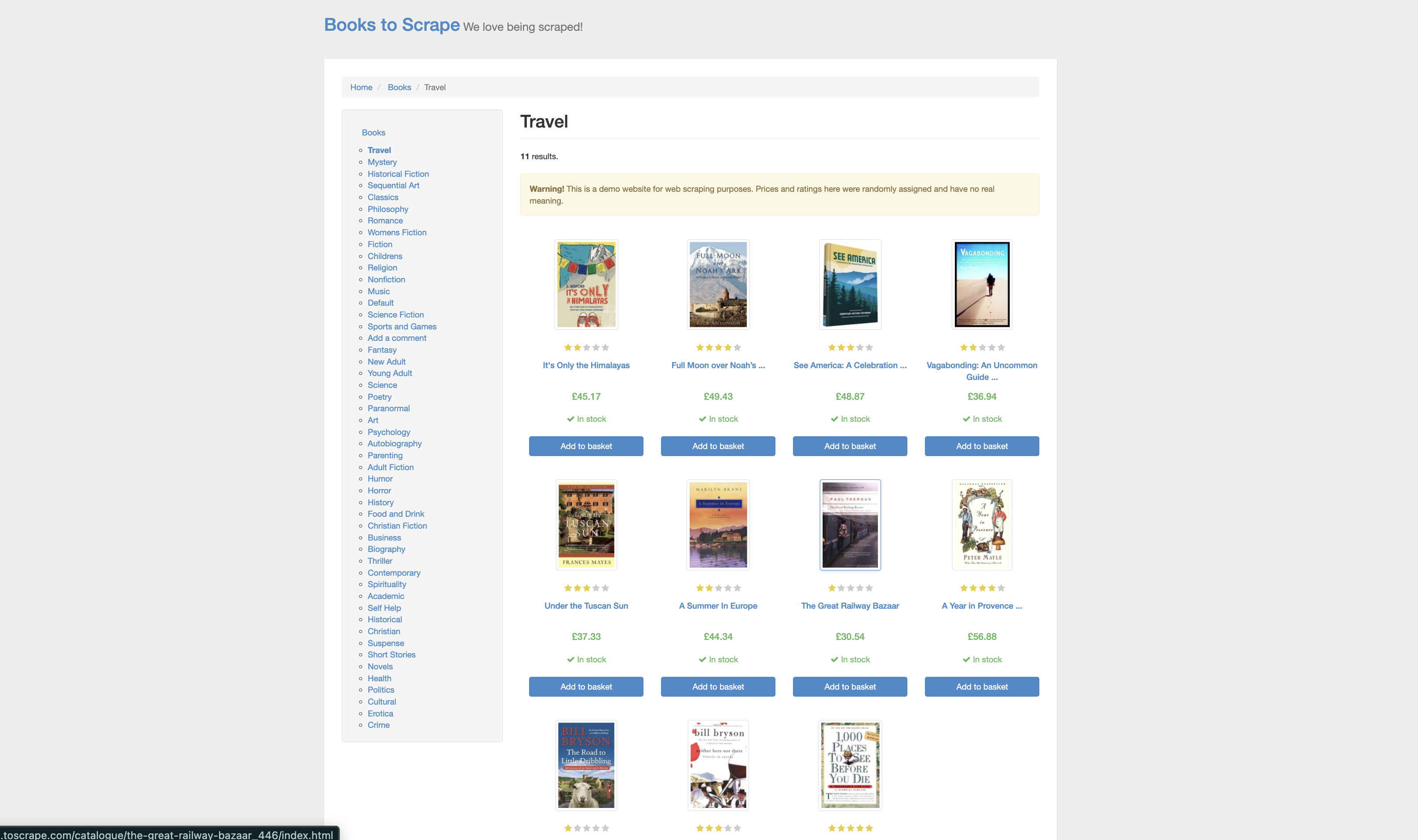Open the It's Only the Himalayas title link
This screenshot has width=1418, height=840.
(586, 365)
